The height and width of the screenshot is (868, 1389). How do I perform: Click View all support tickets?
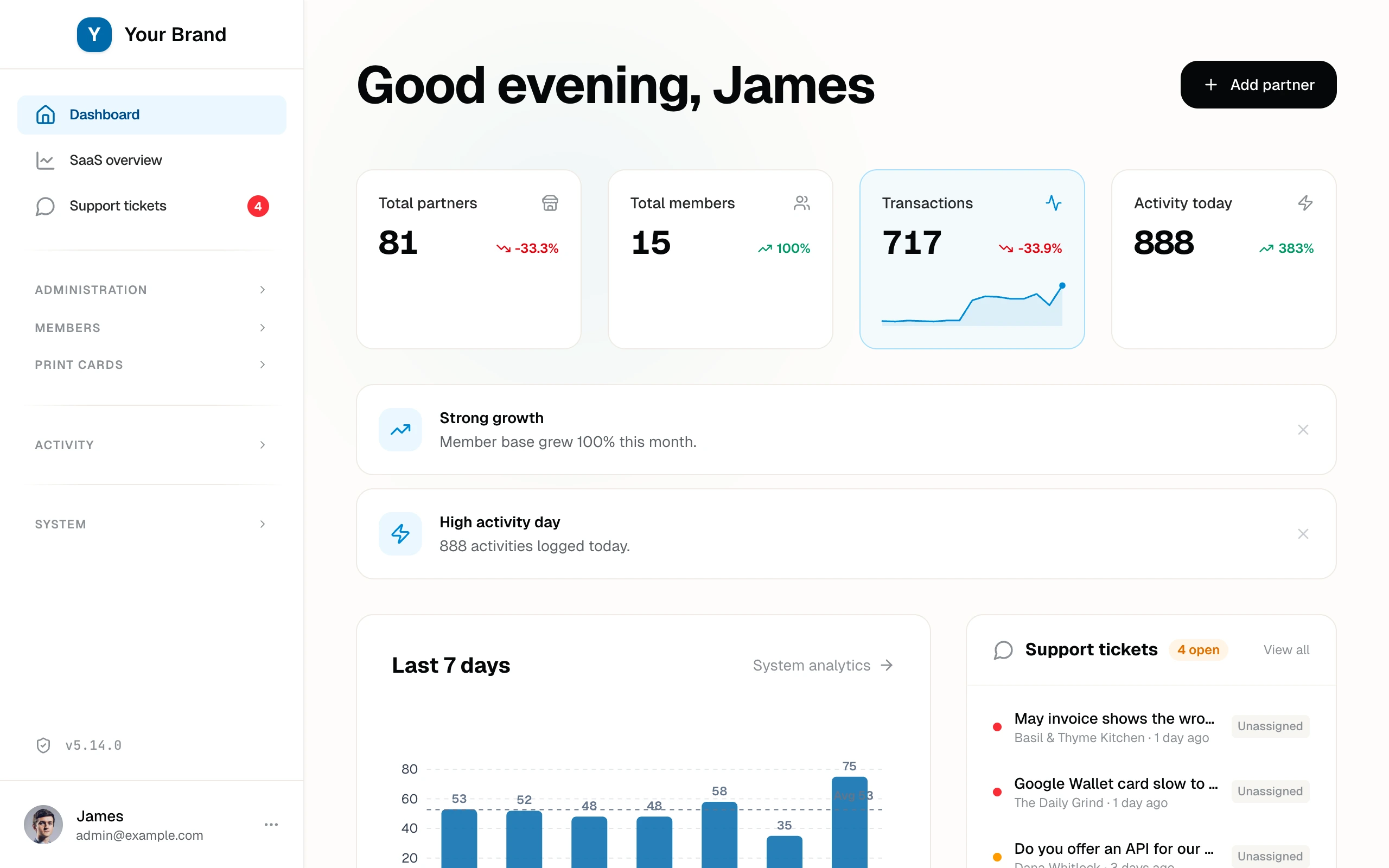coord(1286,650)
